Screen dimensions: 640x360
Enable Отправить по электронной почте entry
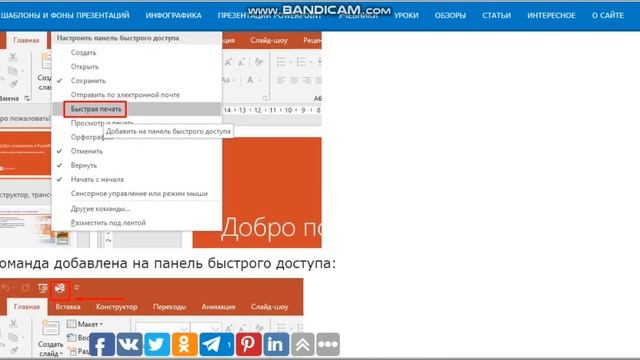[x=137, y=95]
